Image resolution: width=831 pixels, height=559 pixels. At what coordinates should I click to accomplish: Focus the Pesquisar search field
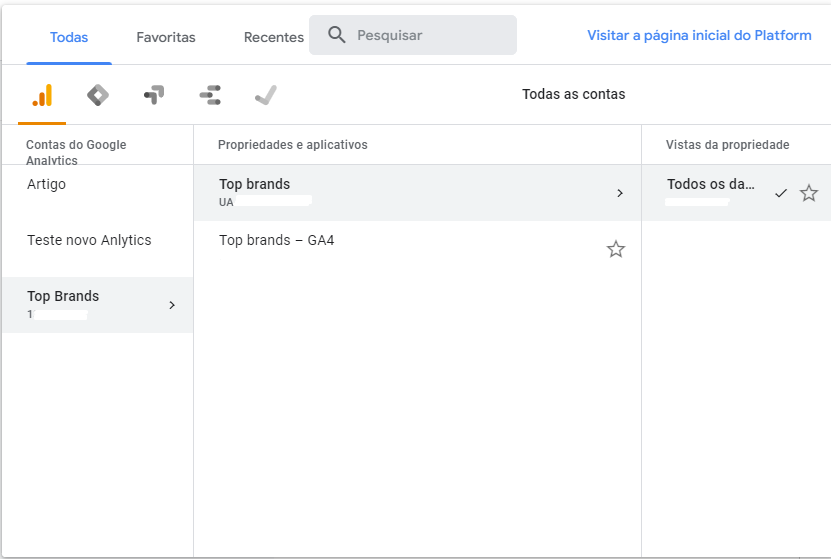click(x=413, y=35)
